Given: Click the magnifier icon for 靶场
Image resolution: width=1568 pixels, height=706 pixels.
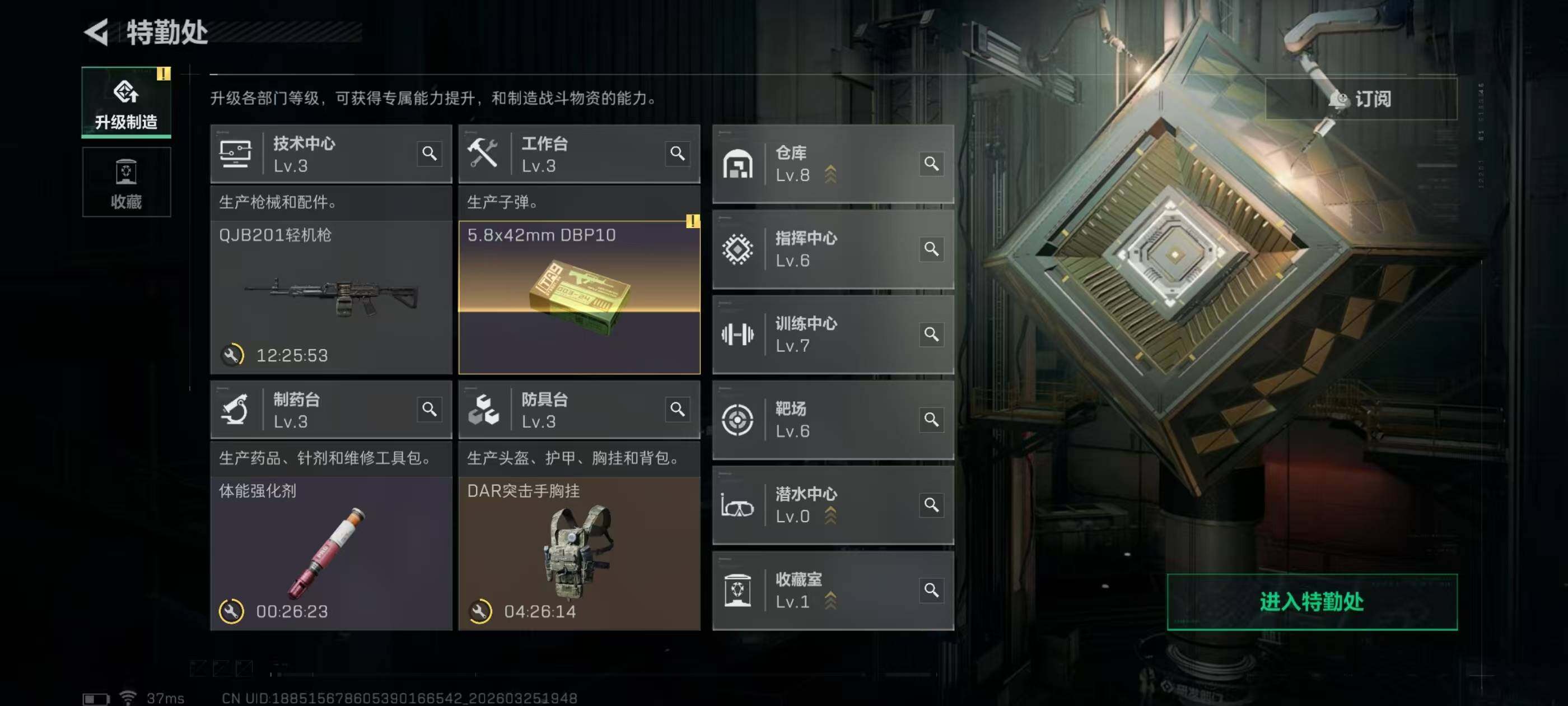Looking at the screenshot, I should (x=931, y=419).
